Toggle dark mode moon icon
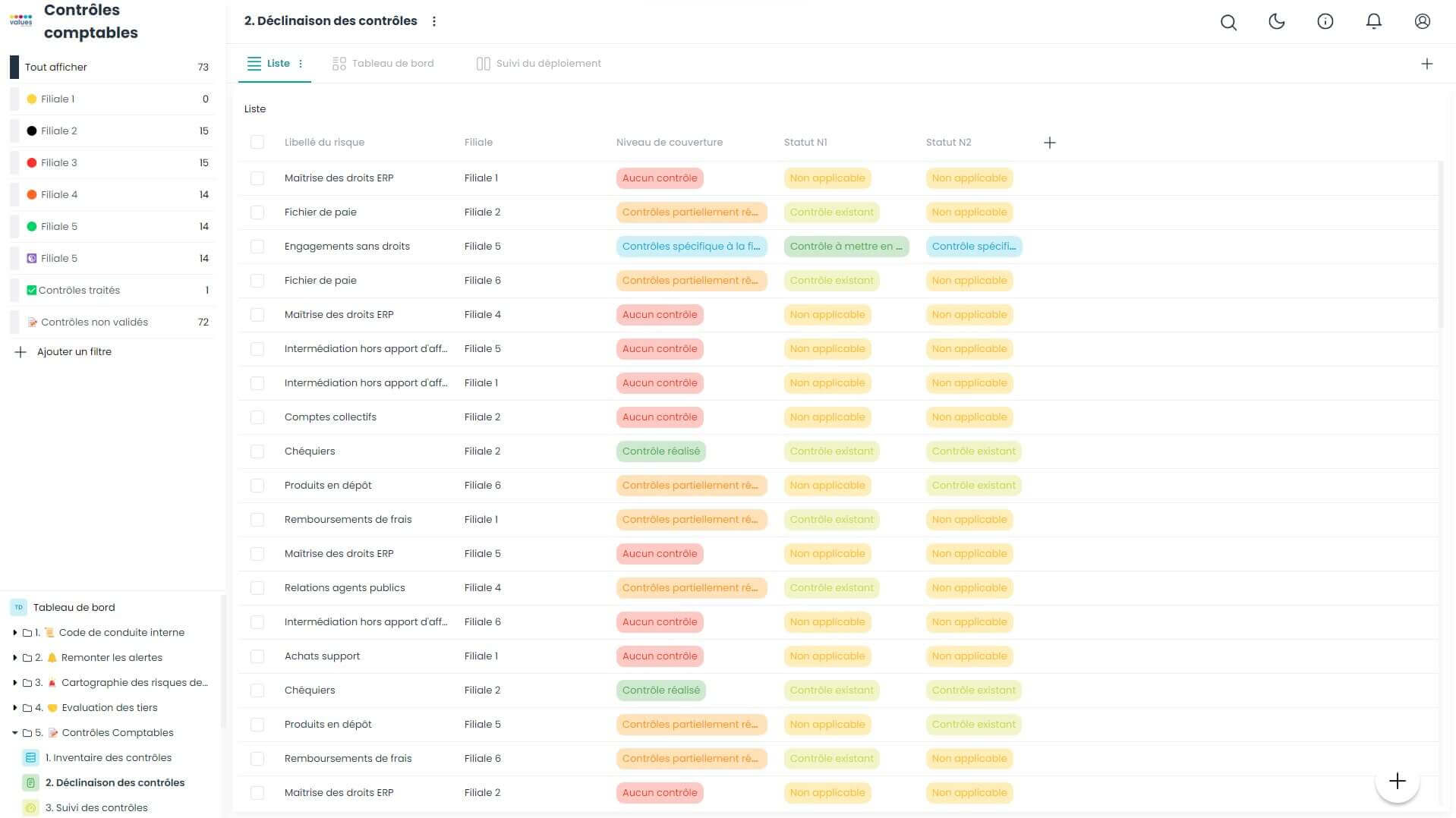 tap(1277, 21)
